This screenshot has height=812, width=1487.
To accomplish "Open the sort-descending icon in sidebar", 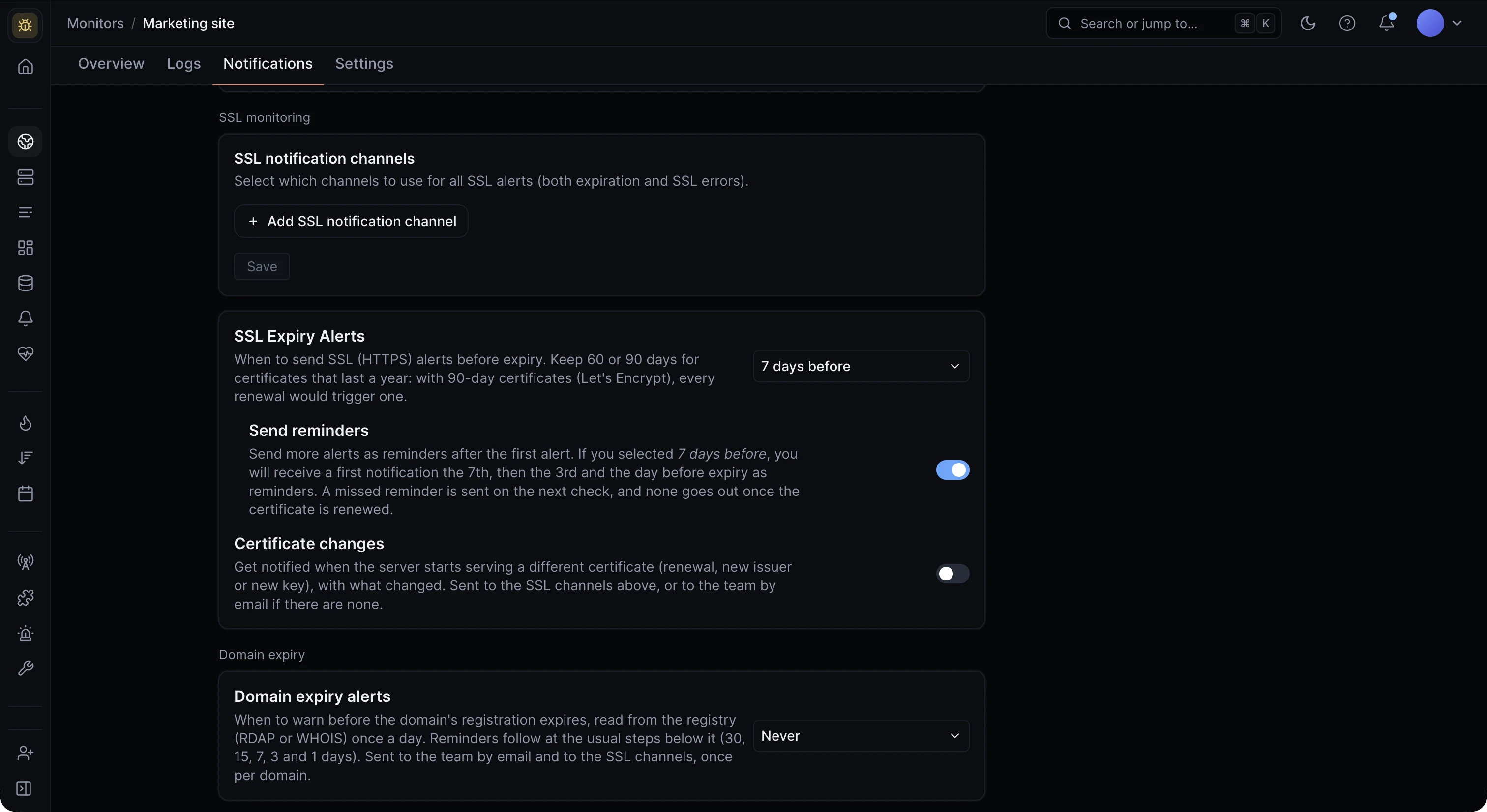I will (26, 458).
